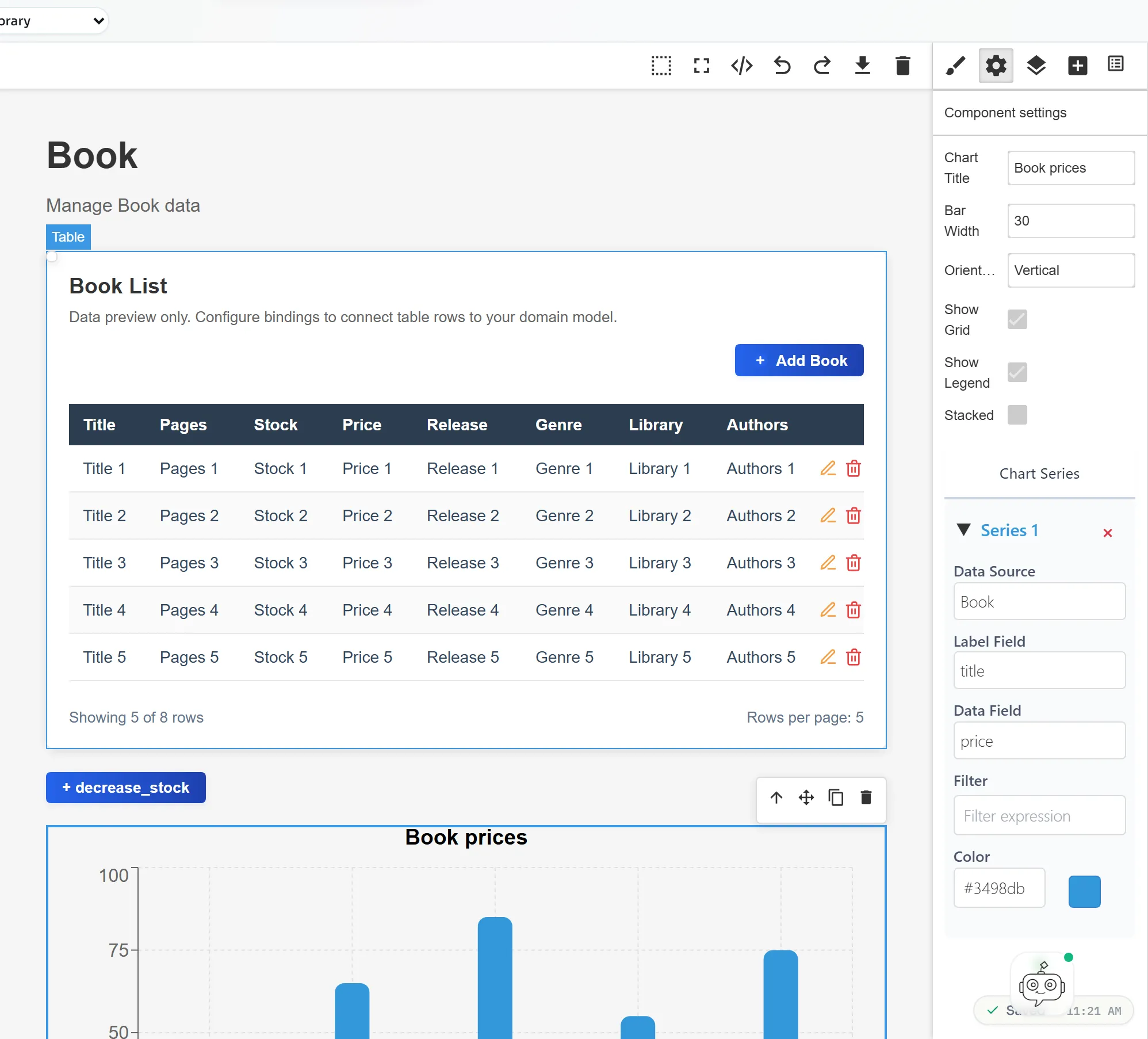Click move handle on chart toolbar

coord(806,797)
